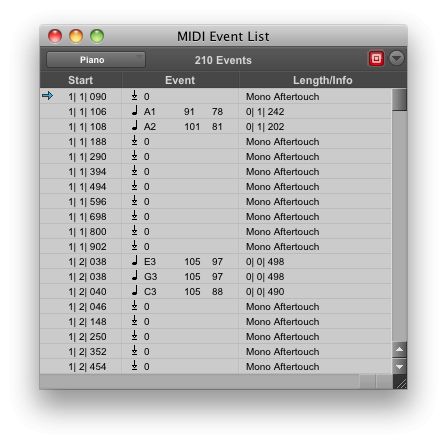The width and height of the screenshot is (447, 444).
Task: Click the note icon for C3 event
Action: coord(134,291)
